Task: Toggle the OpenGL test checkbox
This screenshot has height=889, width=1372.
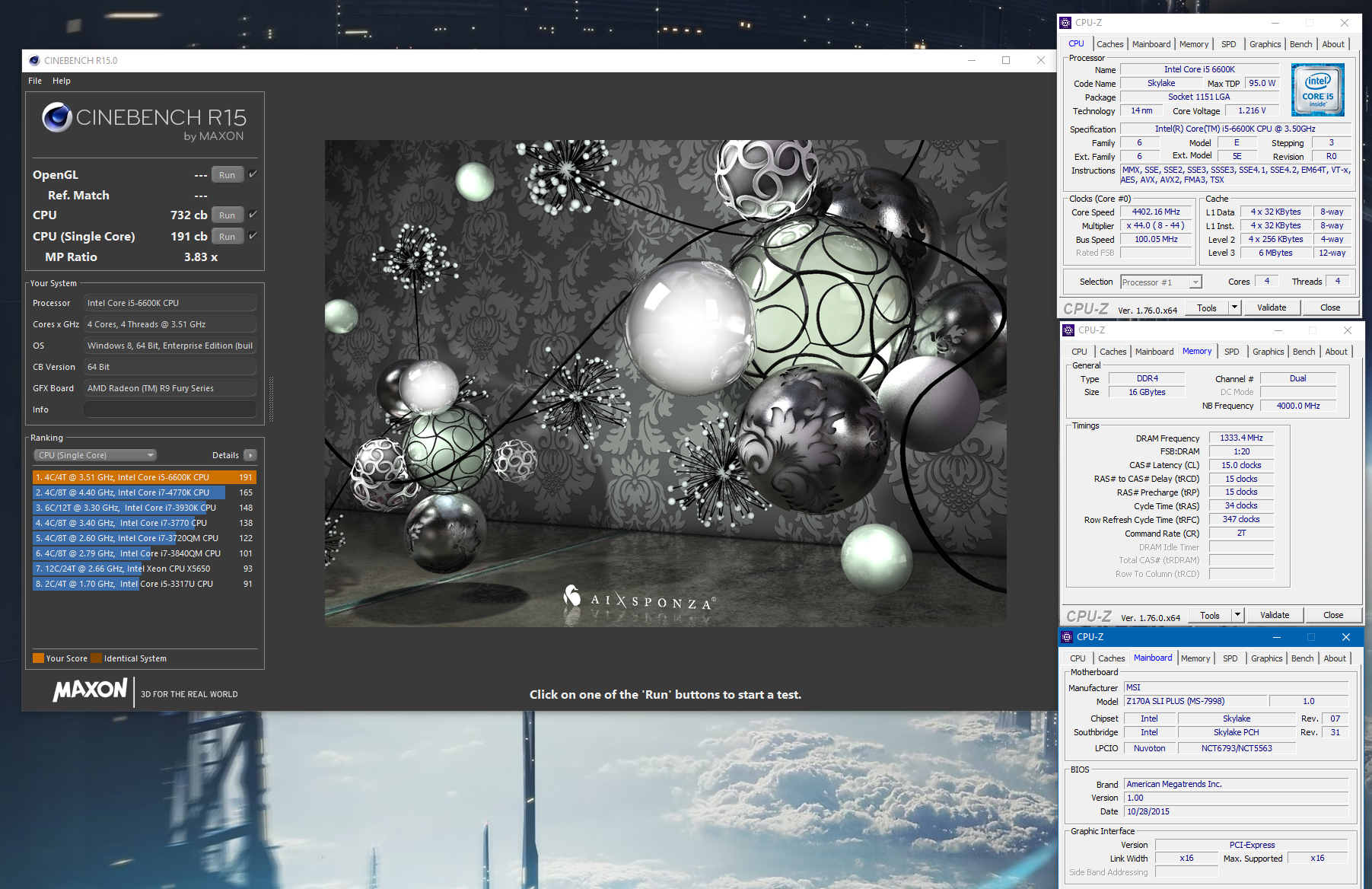Action: [253, 174]
